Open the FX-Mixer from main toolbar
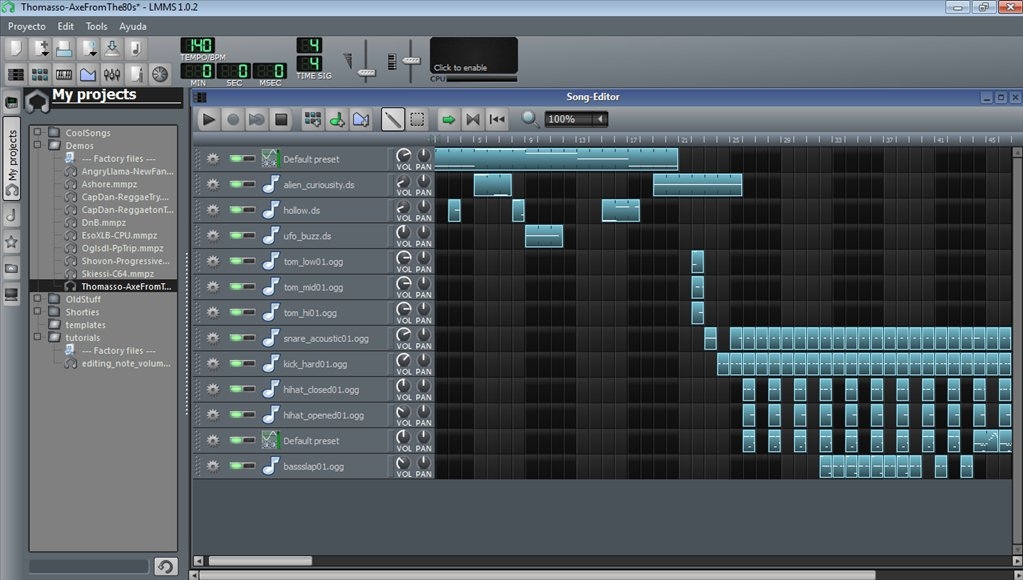The width and height of the screenshot is (1023, 580). (111, 74)
